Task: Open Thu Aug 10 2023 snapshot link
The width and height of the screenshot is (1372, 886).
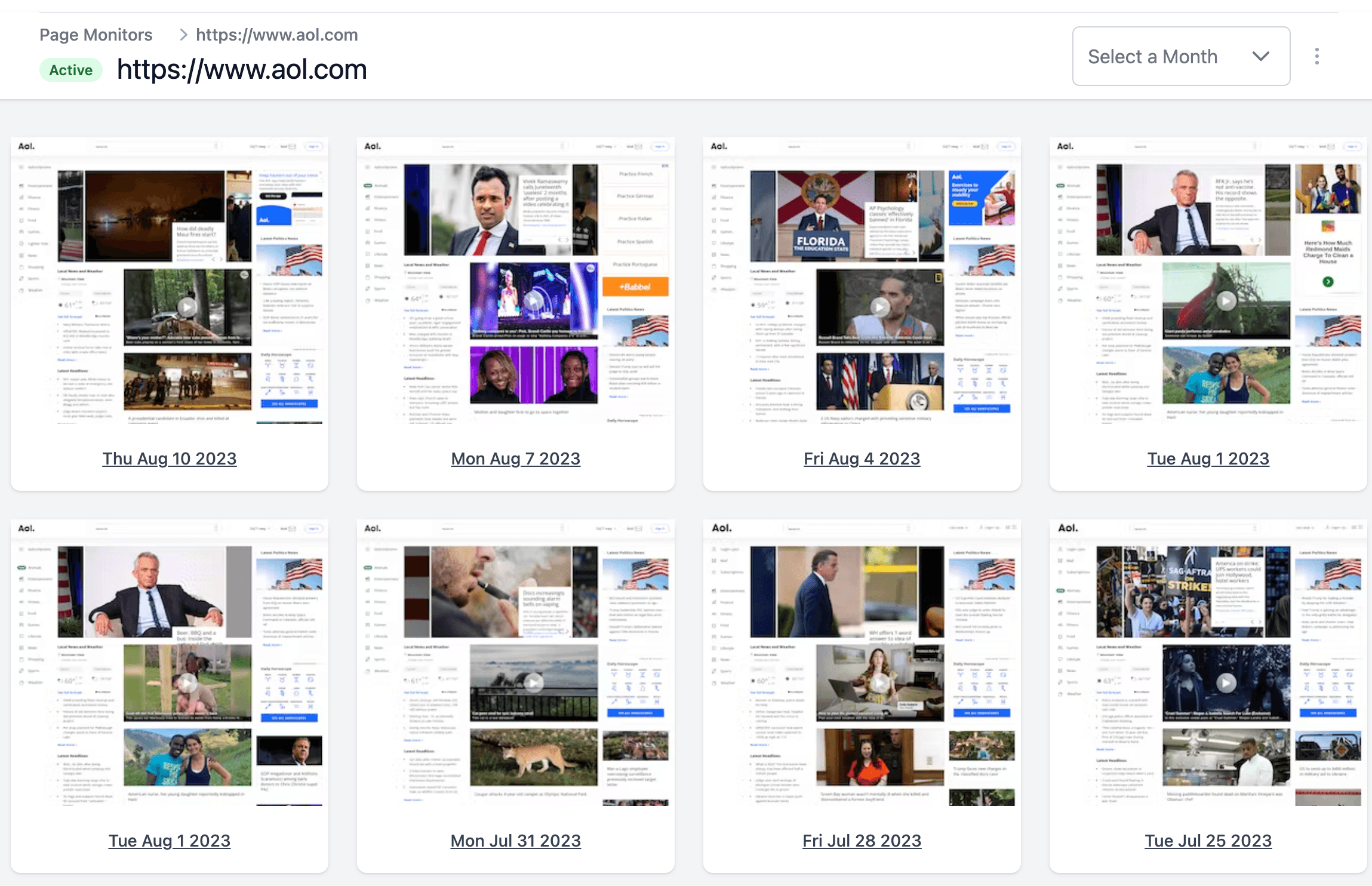Action: pos(169,459)
